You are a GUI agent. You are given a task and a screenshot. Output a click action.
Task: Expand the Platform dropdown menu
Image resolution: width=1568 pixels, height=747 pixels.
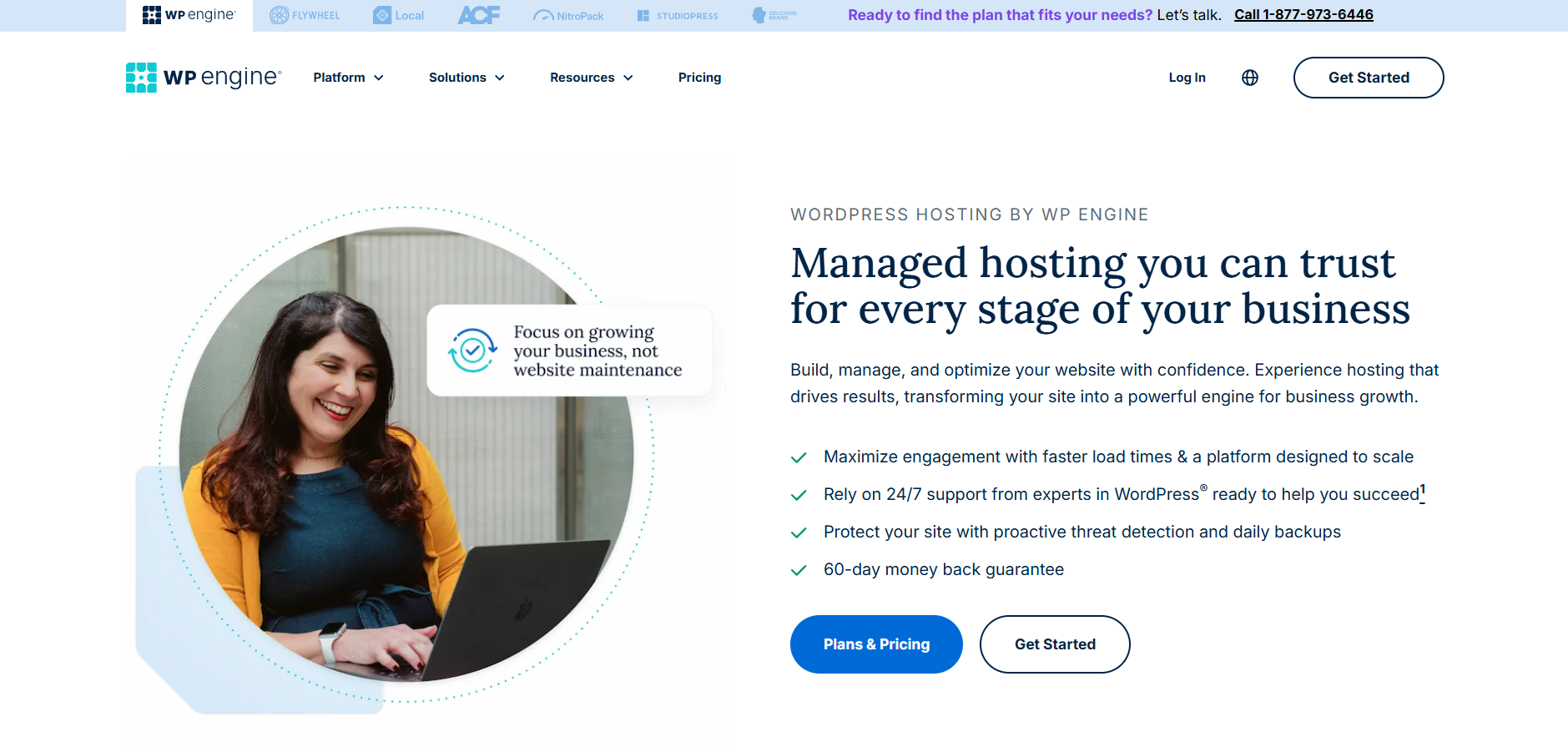(x=348, y=78)
